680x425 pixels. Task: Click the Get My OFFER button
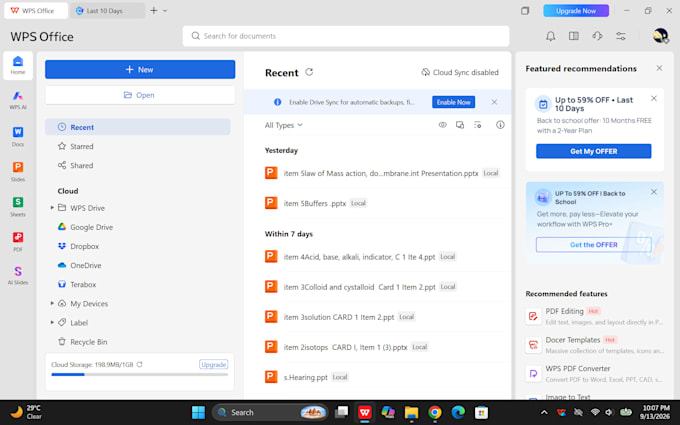point(593,151)
